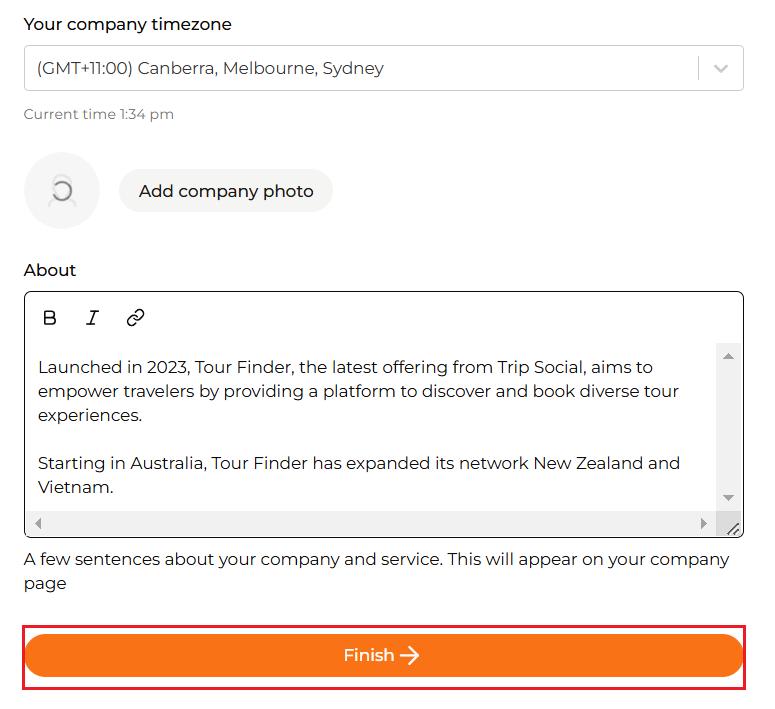Click the arrow icon on Finish button
The image size is (775, 709).
pos(410,656)
